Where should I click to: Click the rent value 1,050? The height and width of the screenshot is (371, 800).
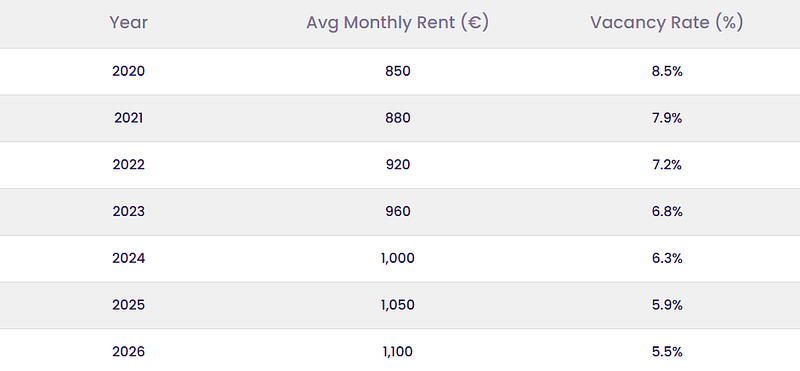coord(398,305)
